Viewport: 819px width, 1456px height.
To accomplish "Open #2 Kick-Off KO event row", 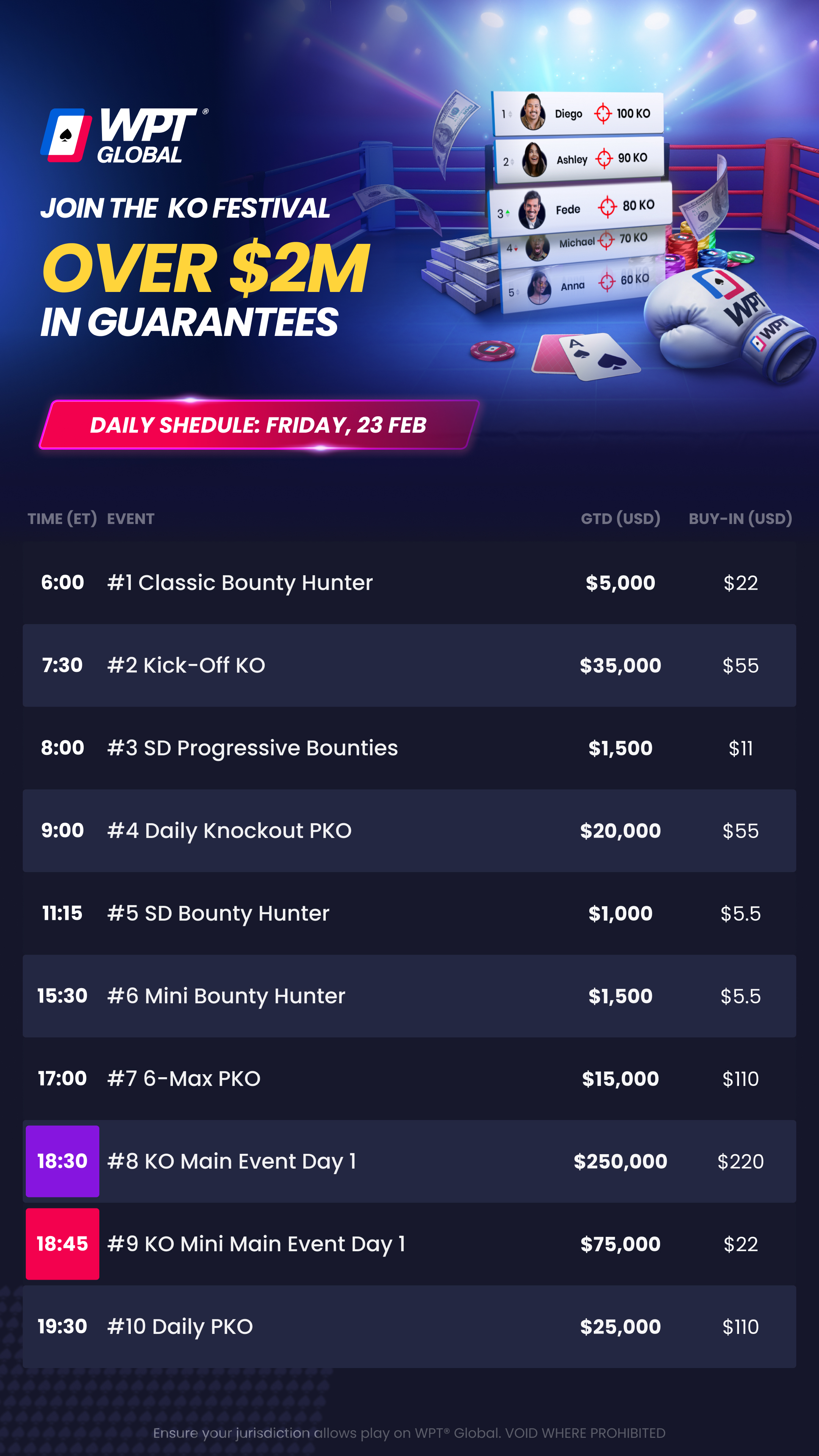I will tap(186, 666).
